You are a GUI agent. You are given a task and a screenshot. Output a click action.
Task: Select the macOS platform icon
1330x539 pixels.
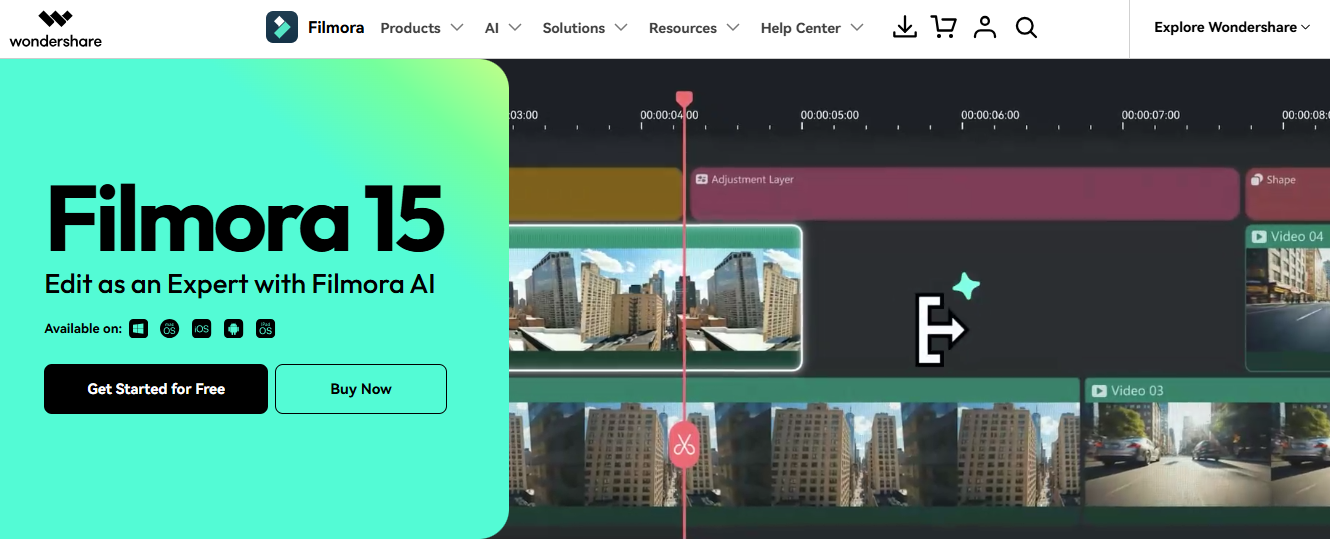pyautogui.click(x=170, y=328)
